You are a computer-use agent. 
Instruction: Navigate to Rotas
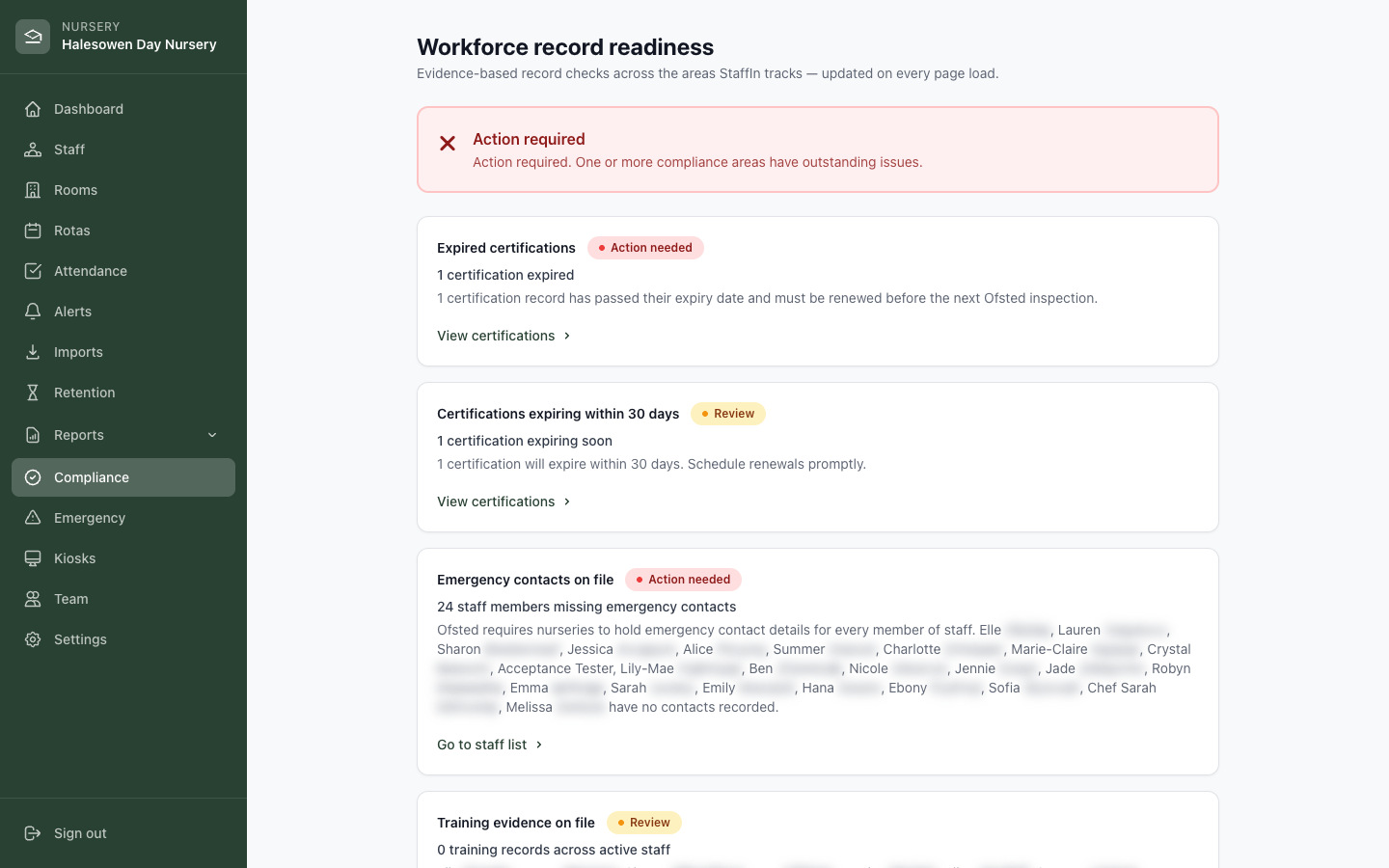123,231
